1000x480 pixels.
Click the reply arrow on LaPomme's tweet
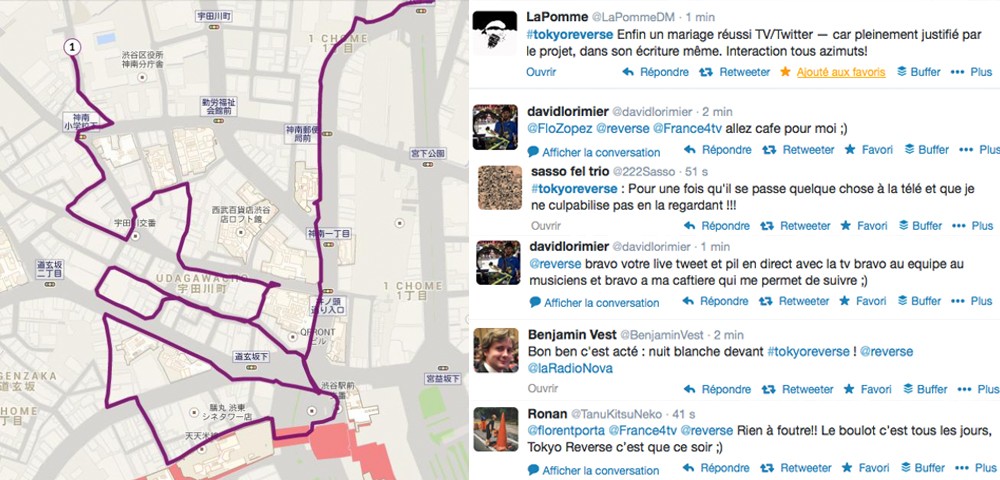tap(628, 72)
